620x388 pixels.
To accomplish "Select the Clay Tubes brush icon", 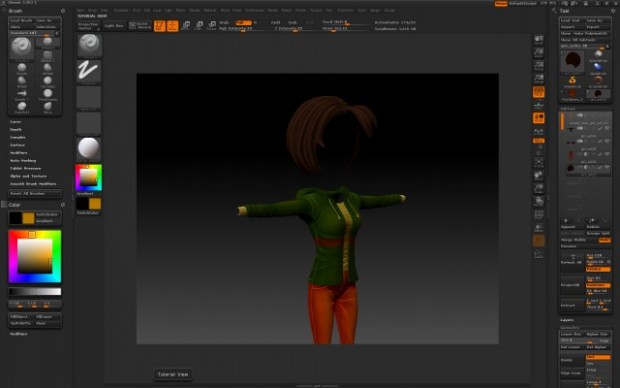I will [47, 81].
